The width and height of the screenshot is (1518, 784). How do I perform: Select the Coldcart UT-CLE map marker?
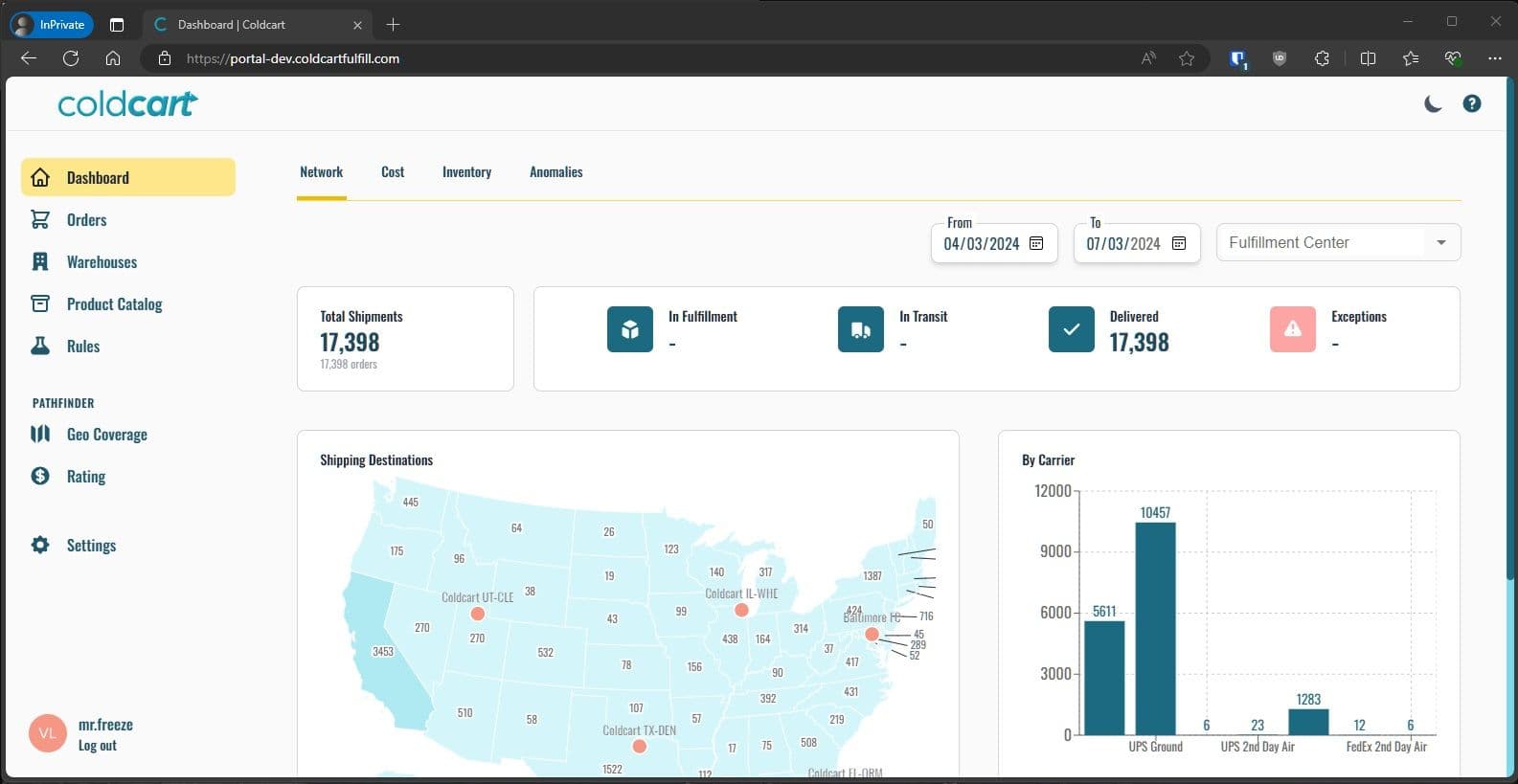(x=477, y=614)
